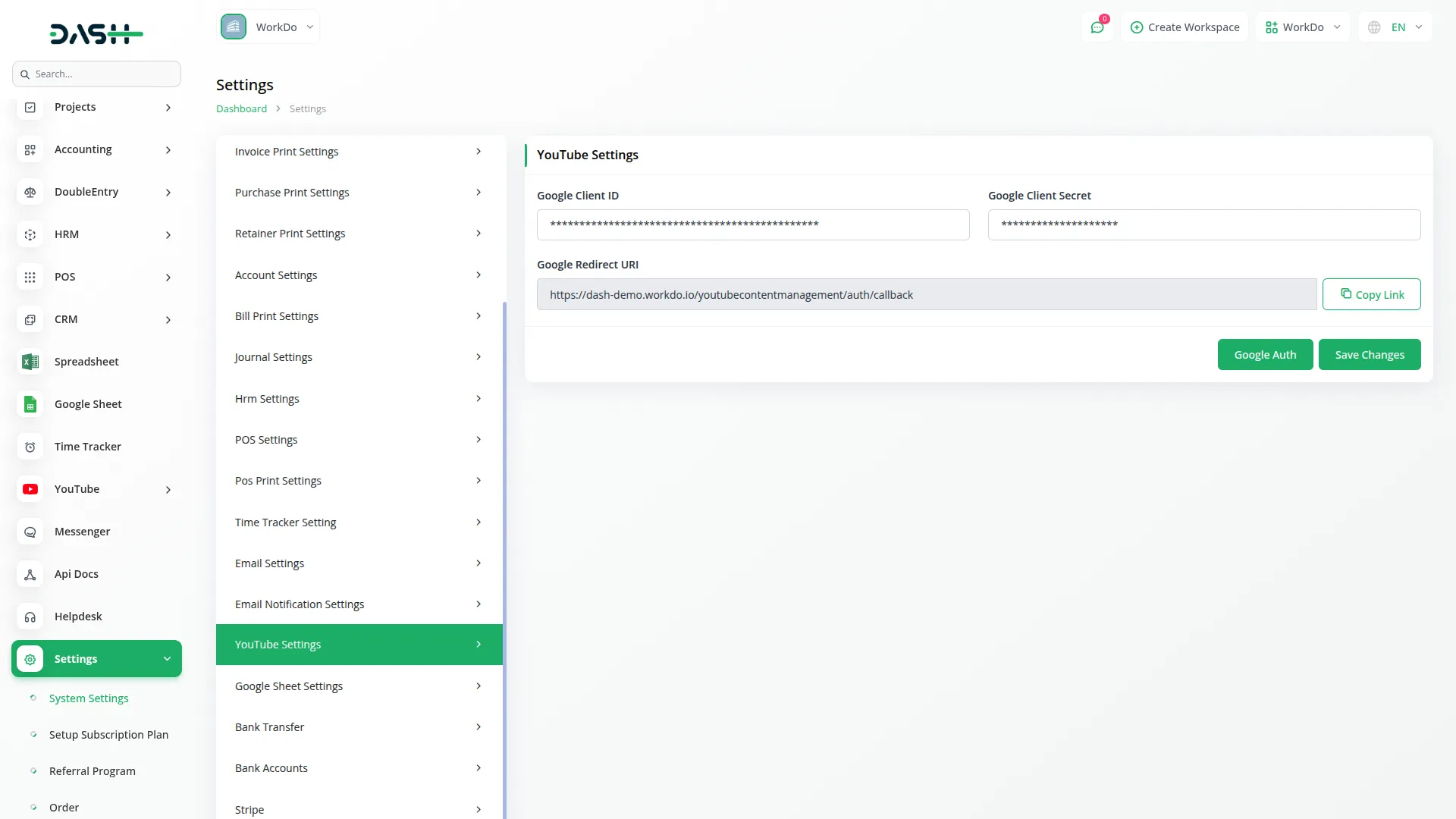Open the messages notification icon

point(1097,27)
